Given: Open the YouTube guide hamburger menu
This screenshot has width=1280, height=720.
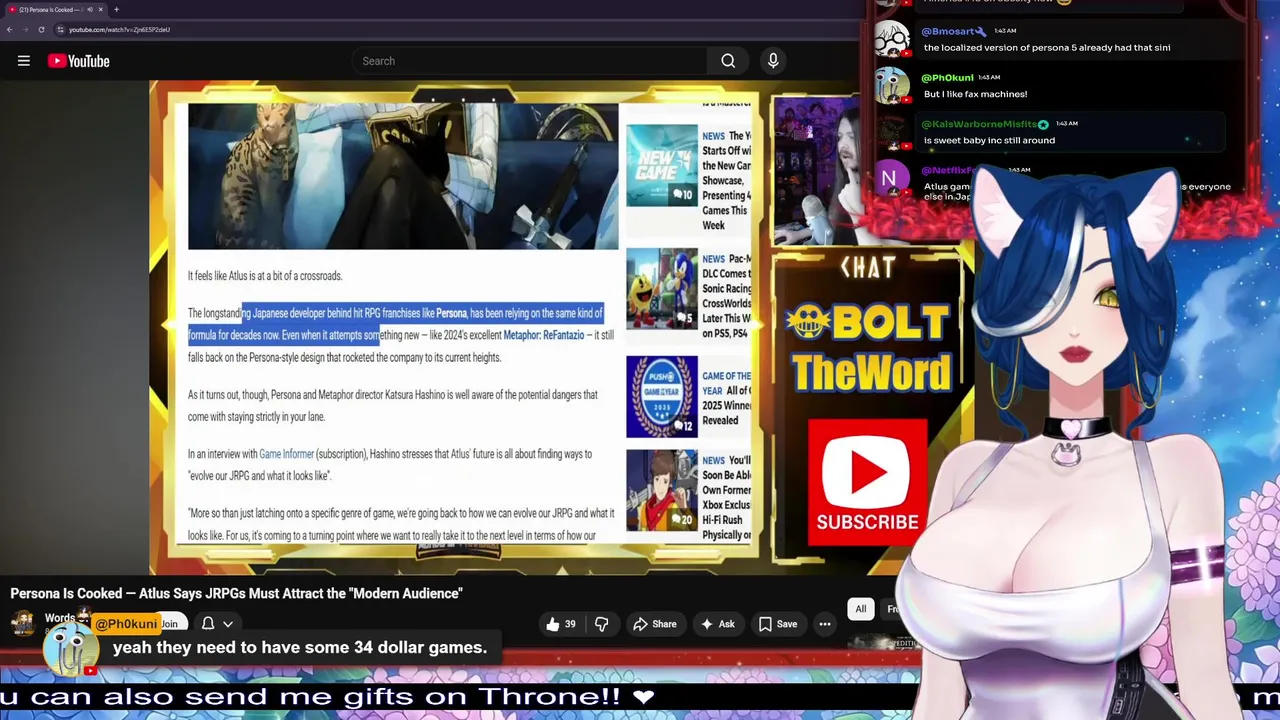Looking at the screenshot, I should [23, 61].
